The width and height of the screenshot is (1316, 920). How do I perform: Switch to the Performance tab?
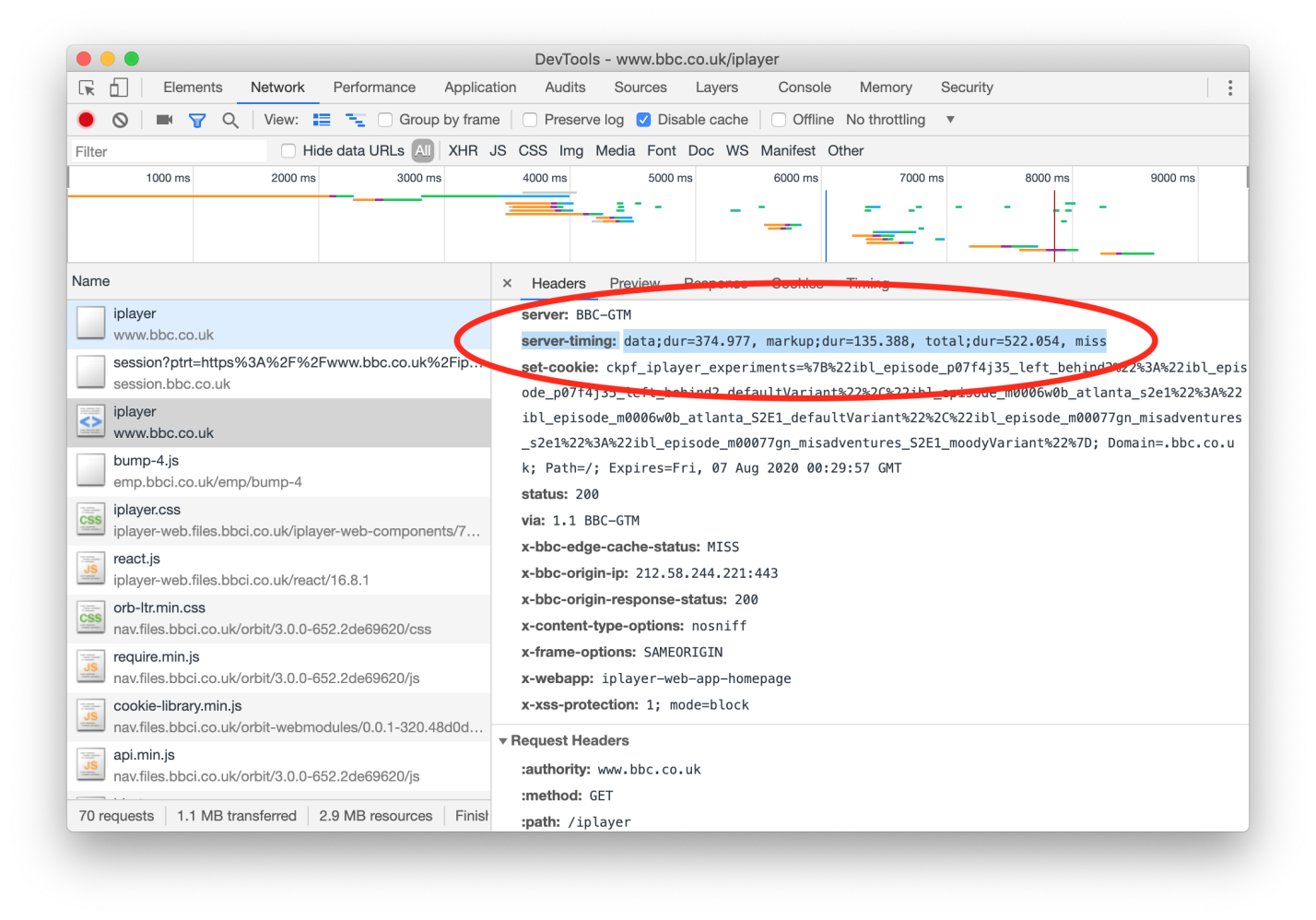(374, 88)
